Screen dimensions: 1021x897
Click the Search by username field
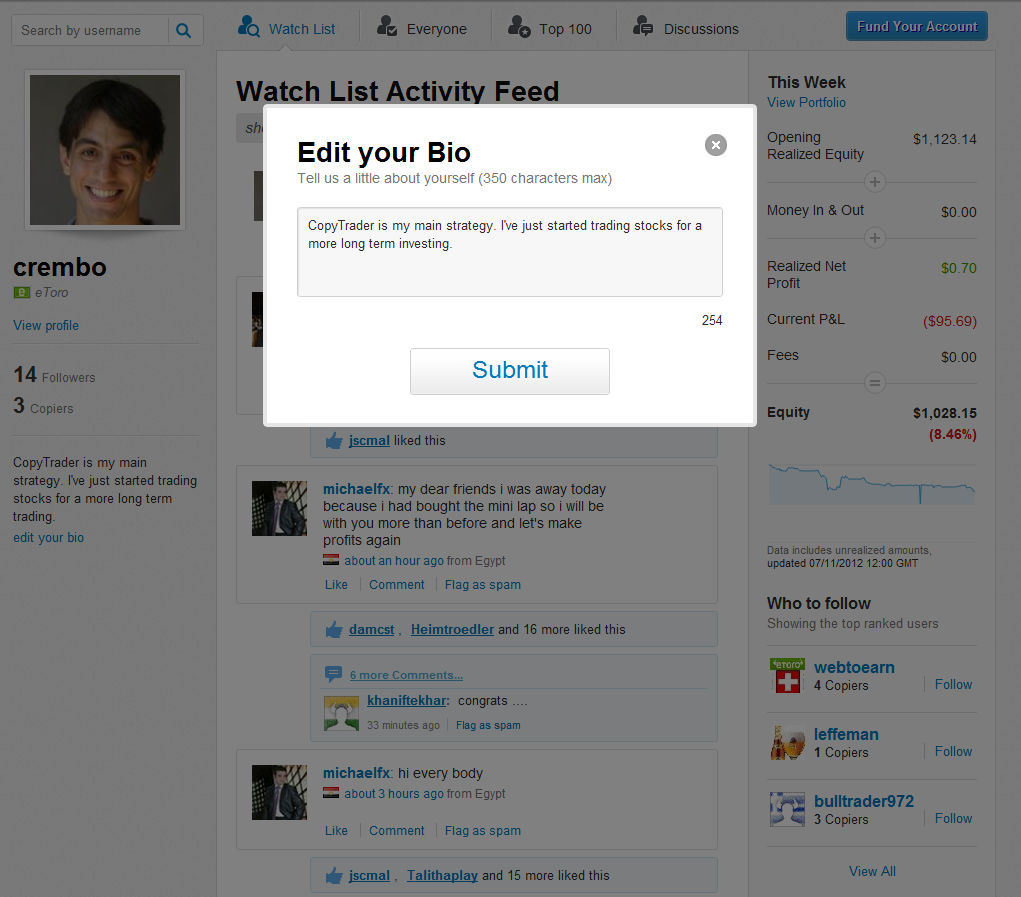[90, 31]
